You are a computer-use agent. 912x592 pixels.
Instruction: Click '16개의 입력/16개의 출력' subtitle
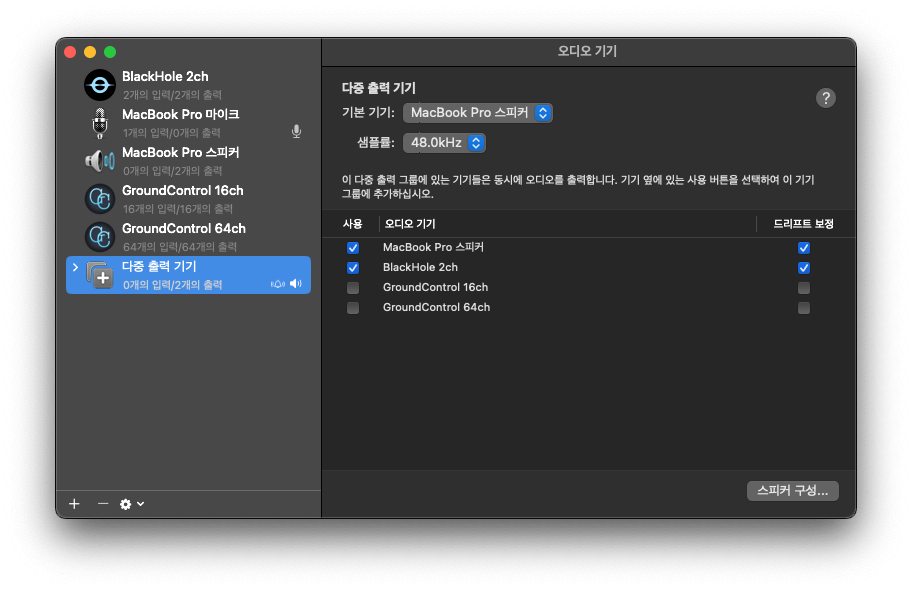[x=178, y=209]
